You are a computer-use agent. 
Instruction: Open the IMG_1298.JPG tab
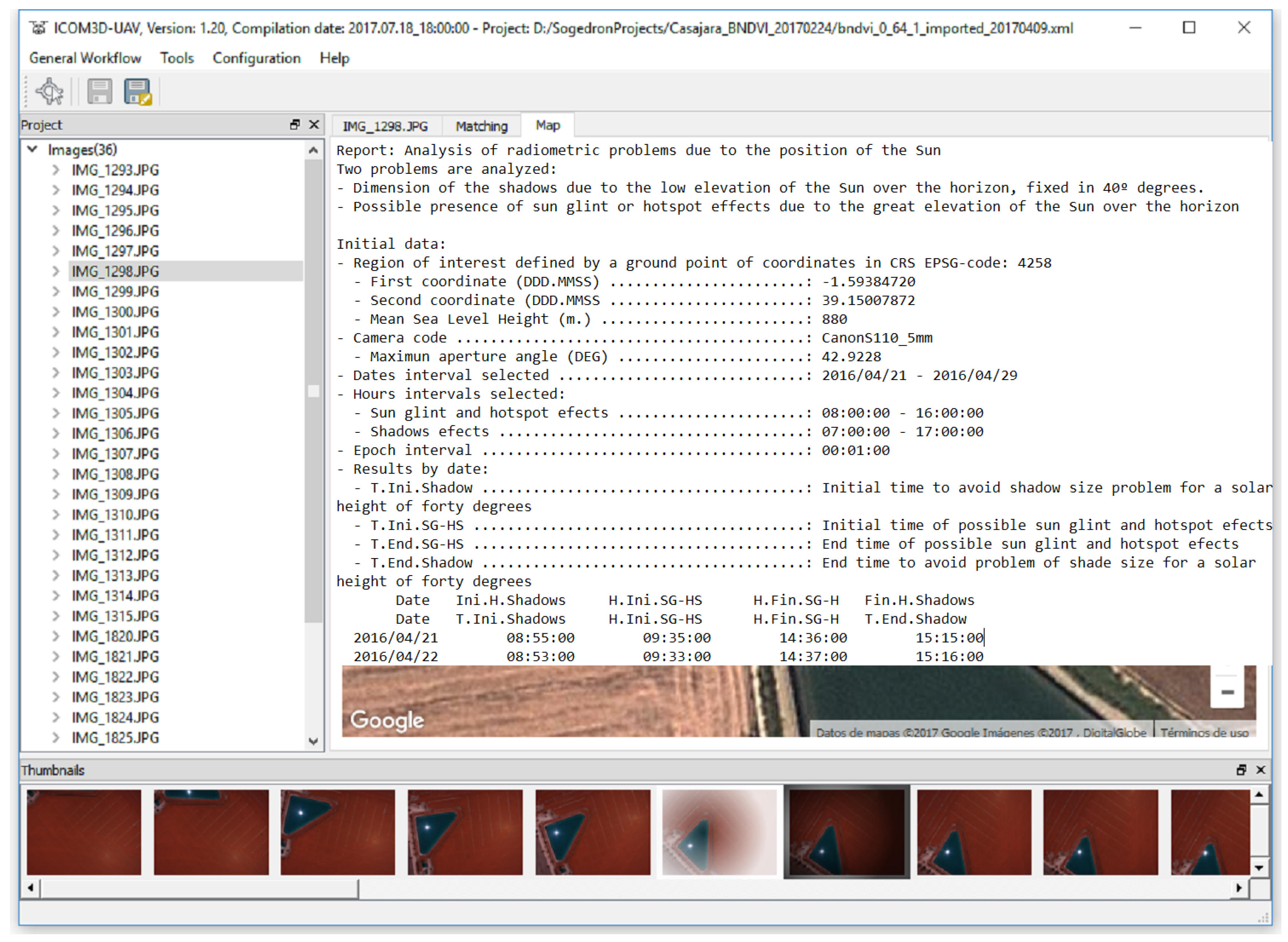tap(385, 126)
